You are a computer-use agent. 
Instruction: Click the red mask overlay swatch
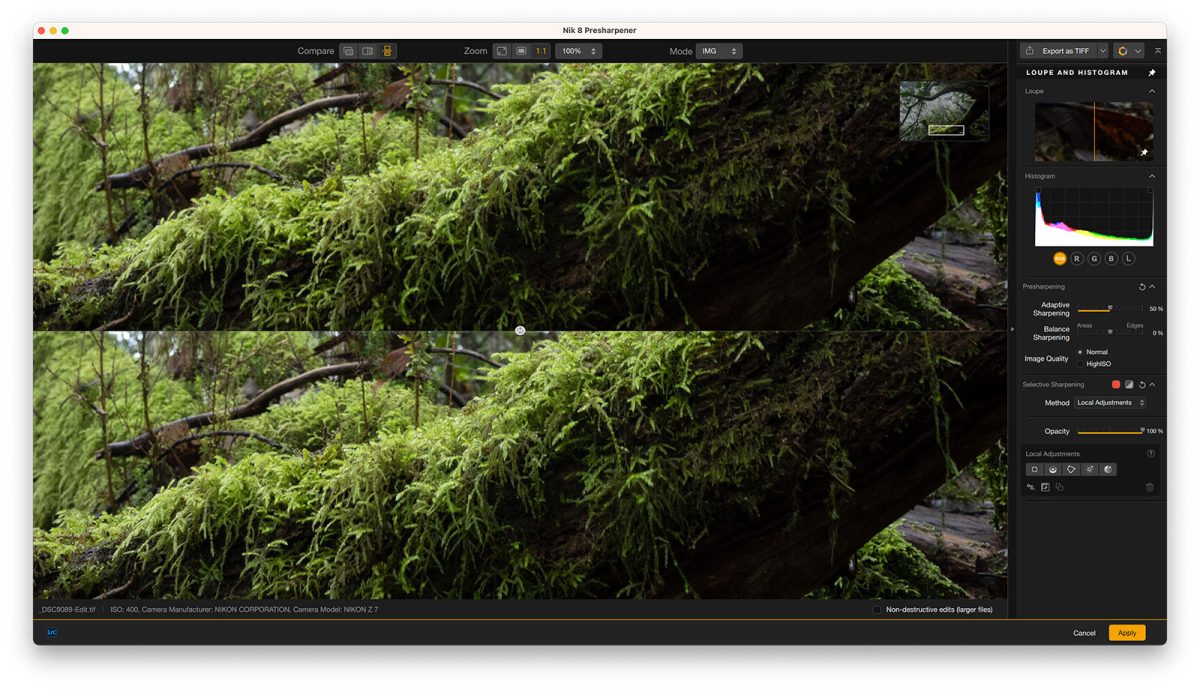click(1116, 384)
